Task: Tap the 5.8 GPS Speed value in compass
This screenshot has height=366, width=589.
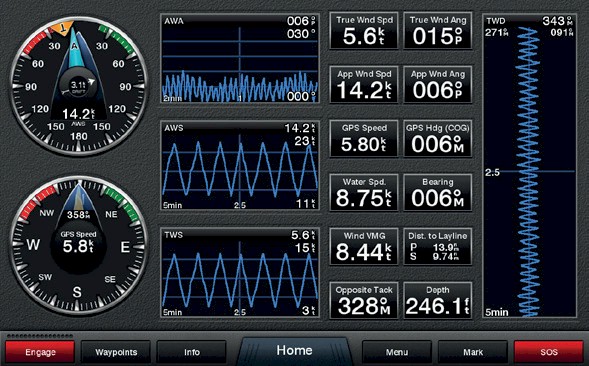Action: 78,247
